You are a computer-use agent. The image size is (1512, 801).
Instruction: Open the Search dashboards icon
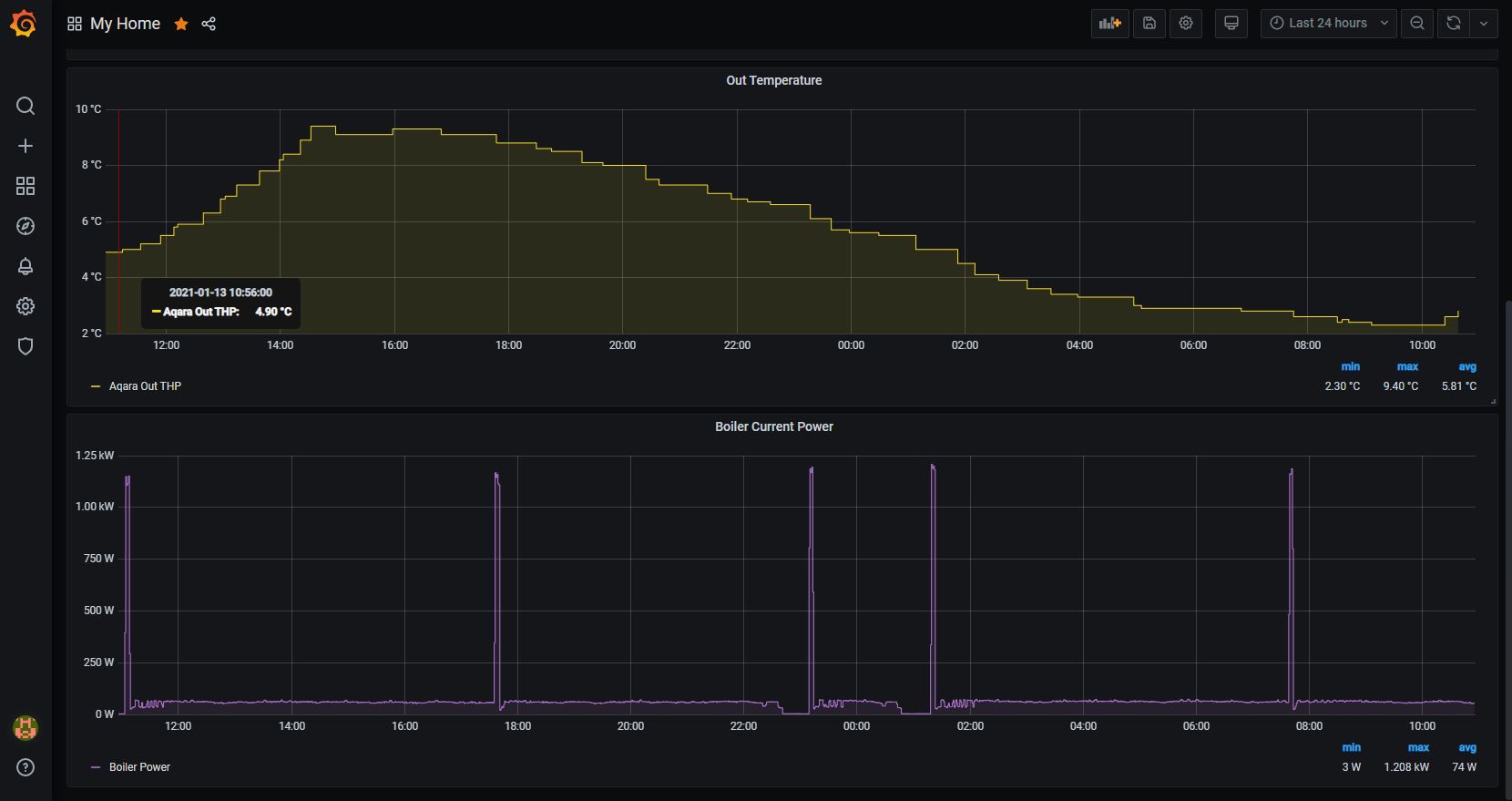26,106
